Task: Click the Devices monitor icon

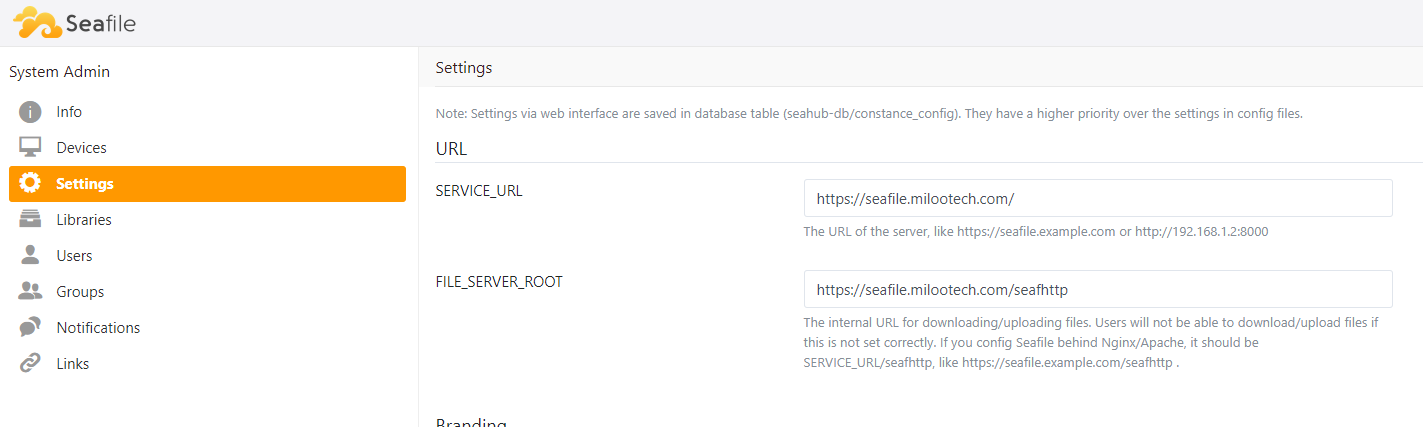Action: (x=30, y=148)
